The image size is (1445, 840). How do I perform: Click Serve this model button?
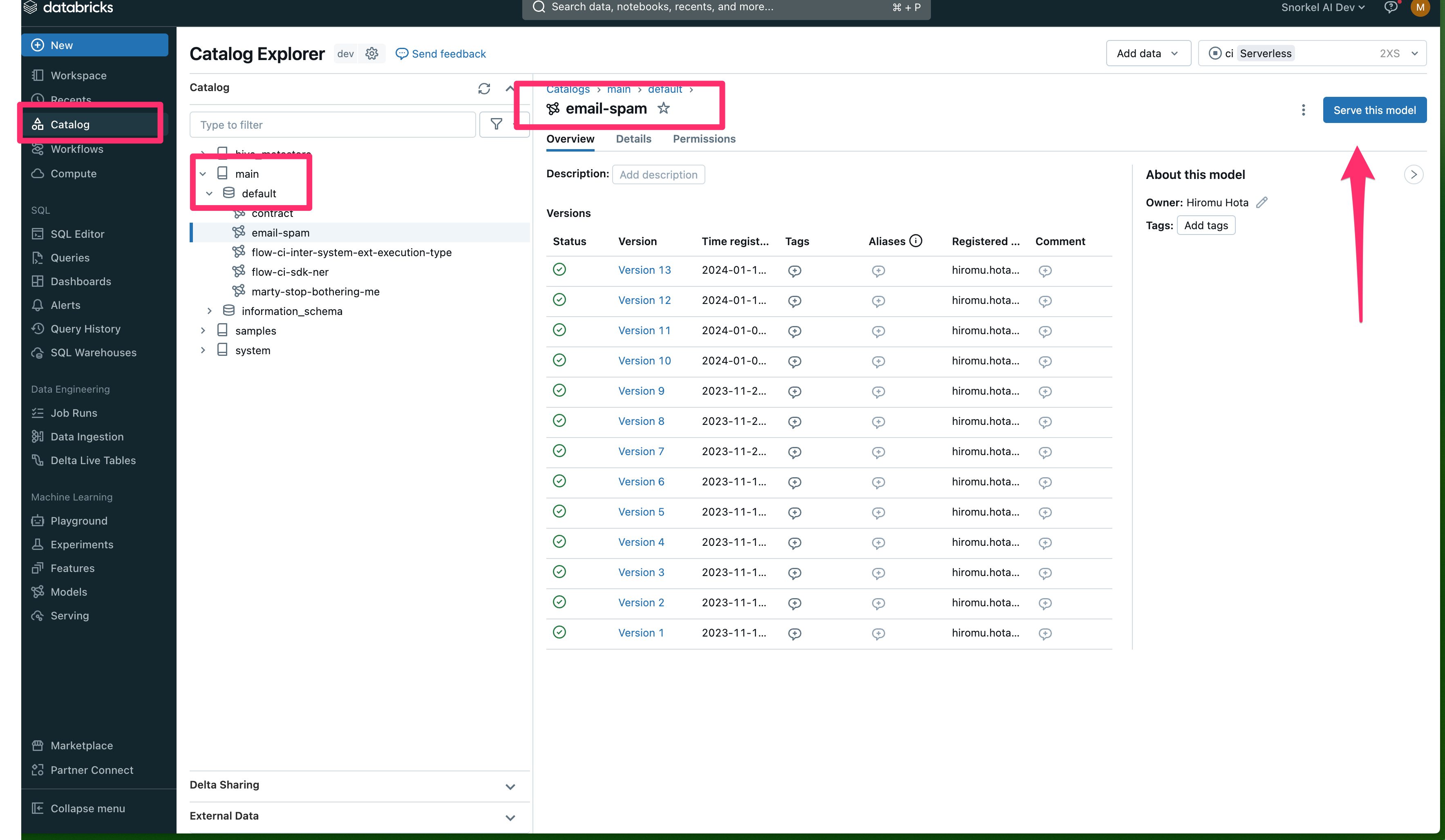1374,110
